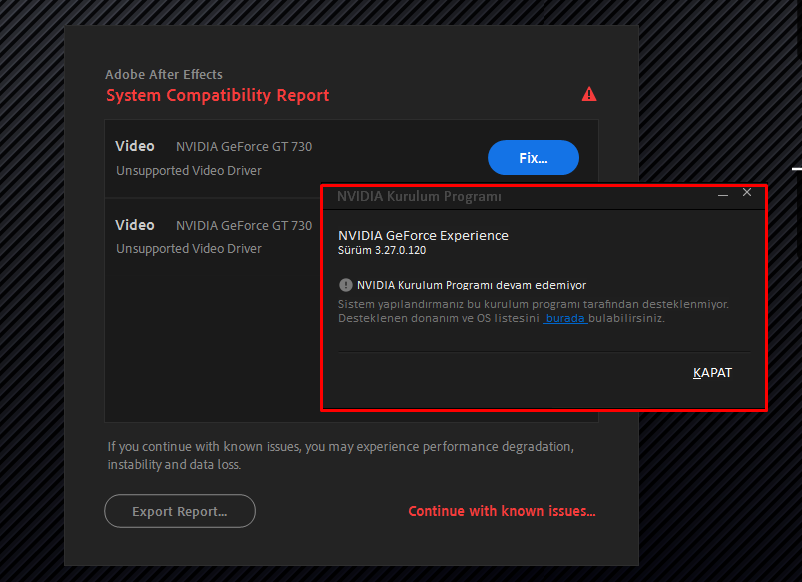Click the Export Report... button
Screen dimensions: 802x582
180,511
